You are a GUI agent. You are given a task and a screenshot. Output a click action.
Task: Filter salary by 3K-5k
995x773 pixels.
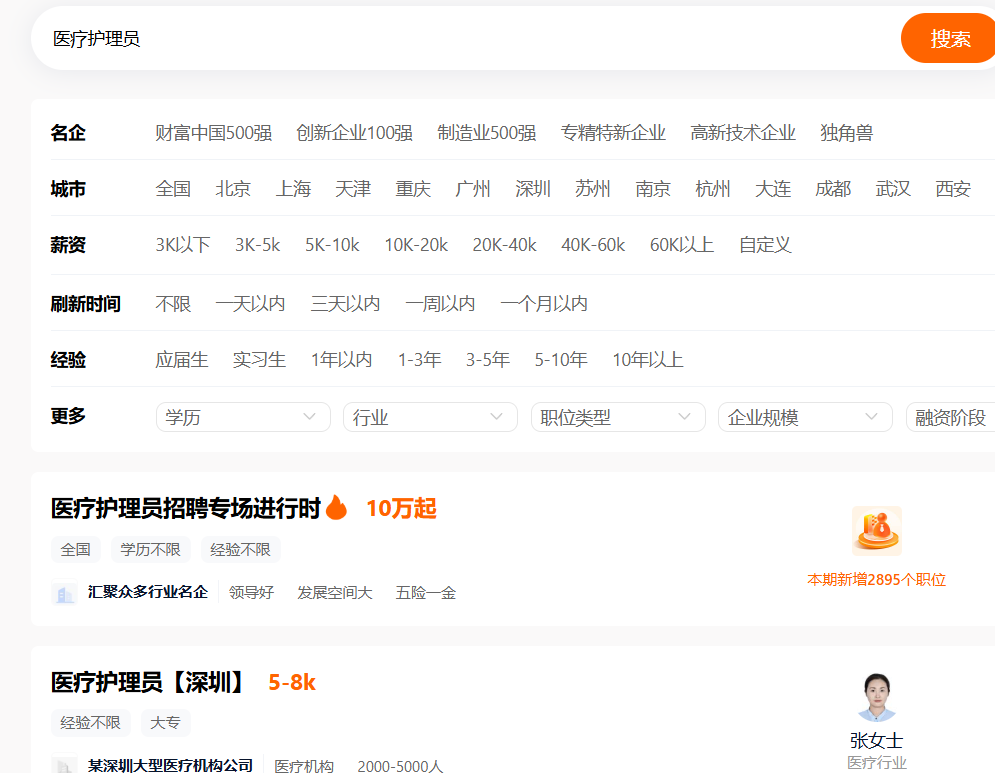tap(258, 244)
